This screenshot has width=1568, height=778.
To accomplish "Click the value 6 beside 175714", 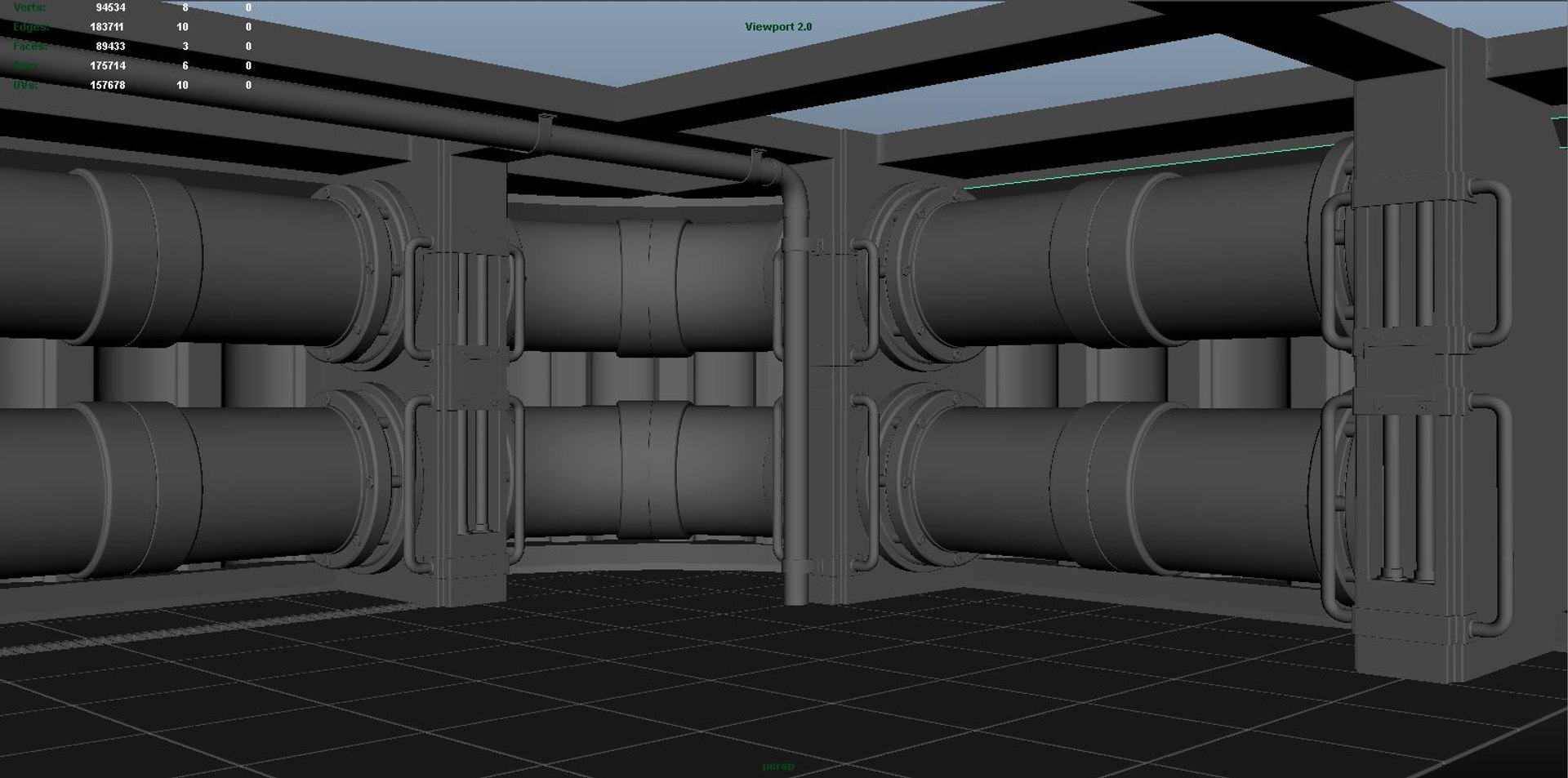I will pos(185,65).
